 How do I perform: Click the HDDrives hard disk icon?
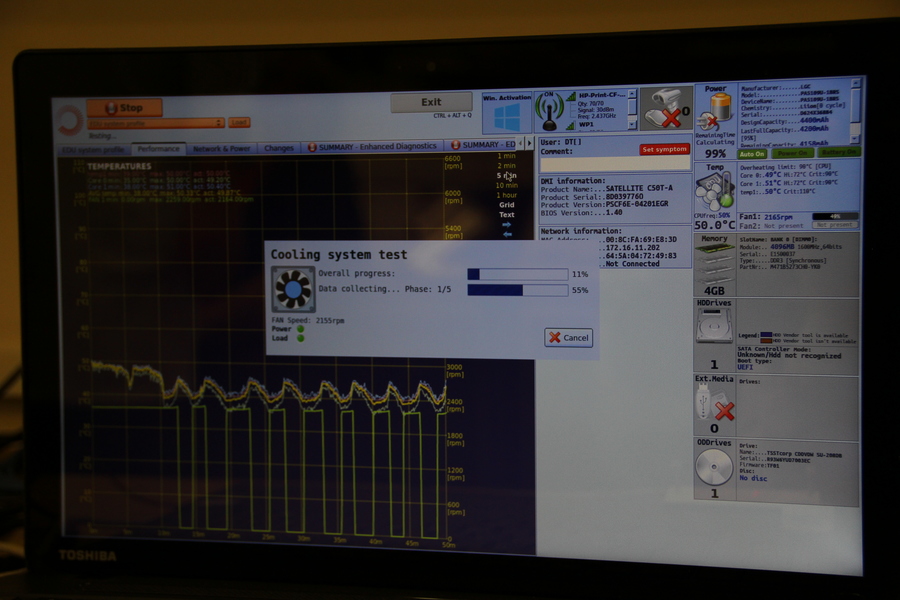(714, 326)
